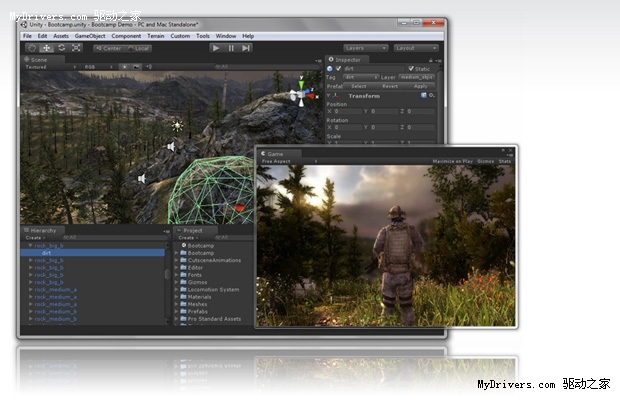Toggle the Static checkbox in Inspector
The width and height of the screenshot is (620, 400).
411,68
